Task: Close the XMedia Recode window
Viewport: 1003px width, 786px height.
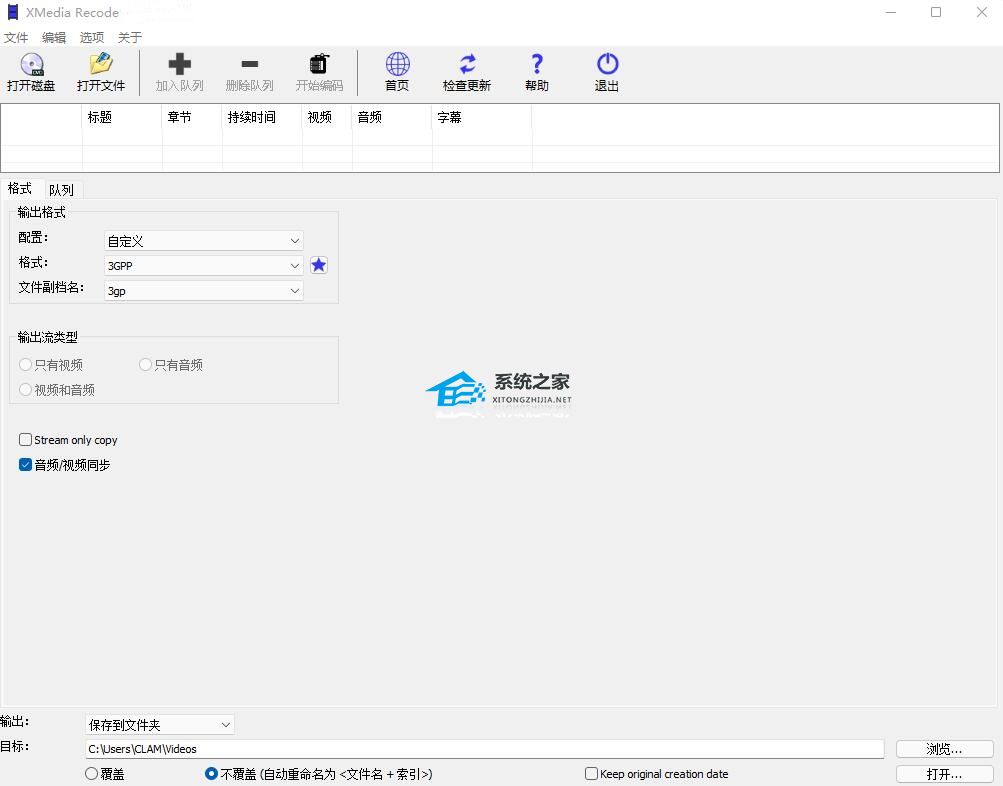Action: [982, 12]
